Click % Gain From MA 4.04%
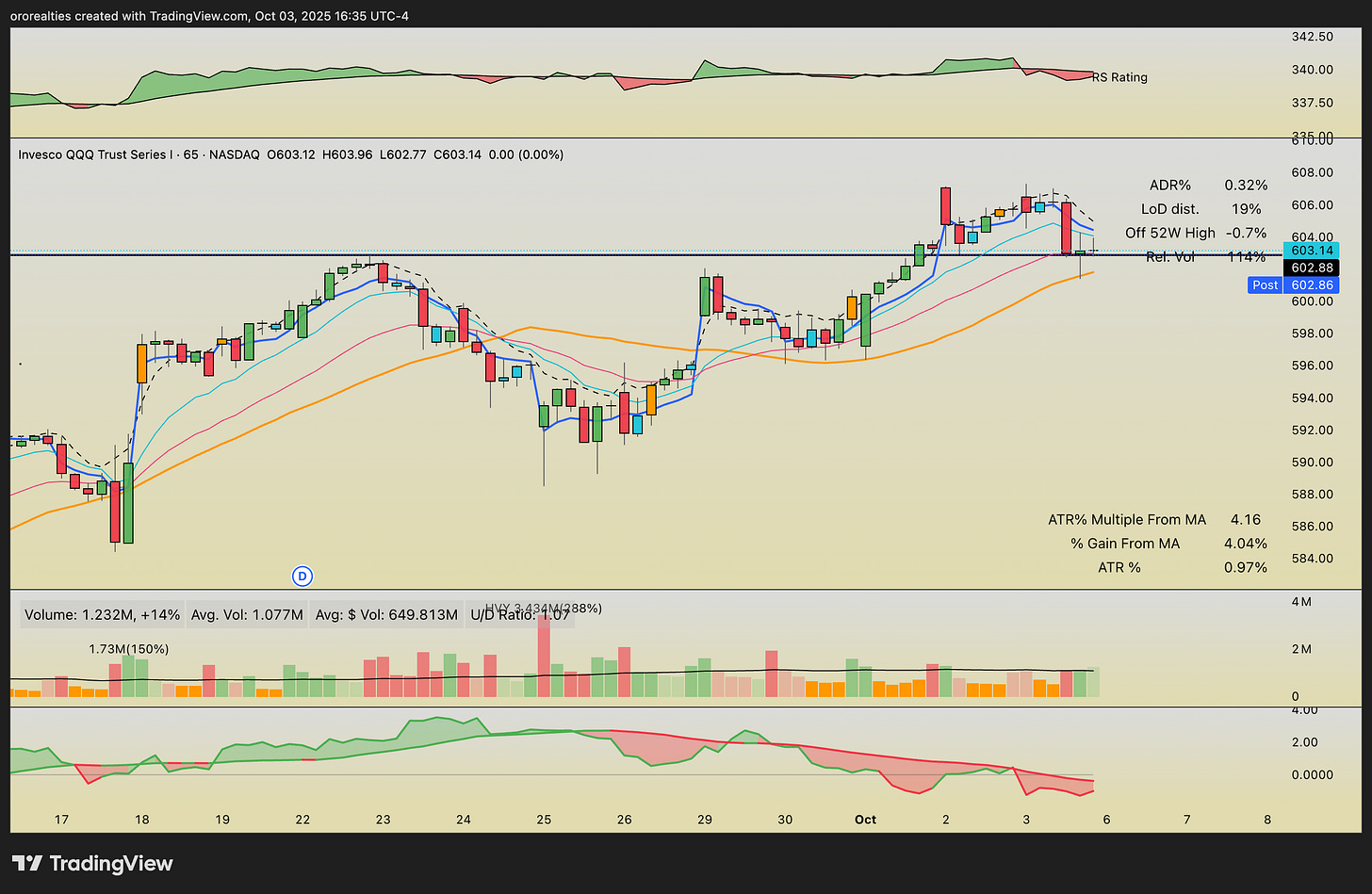This screenshot has width=1372, height=894. (1168, 544)
